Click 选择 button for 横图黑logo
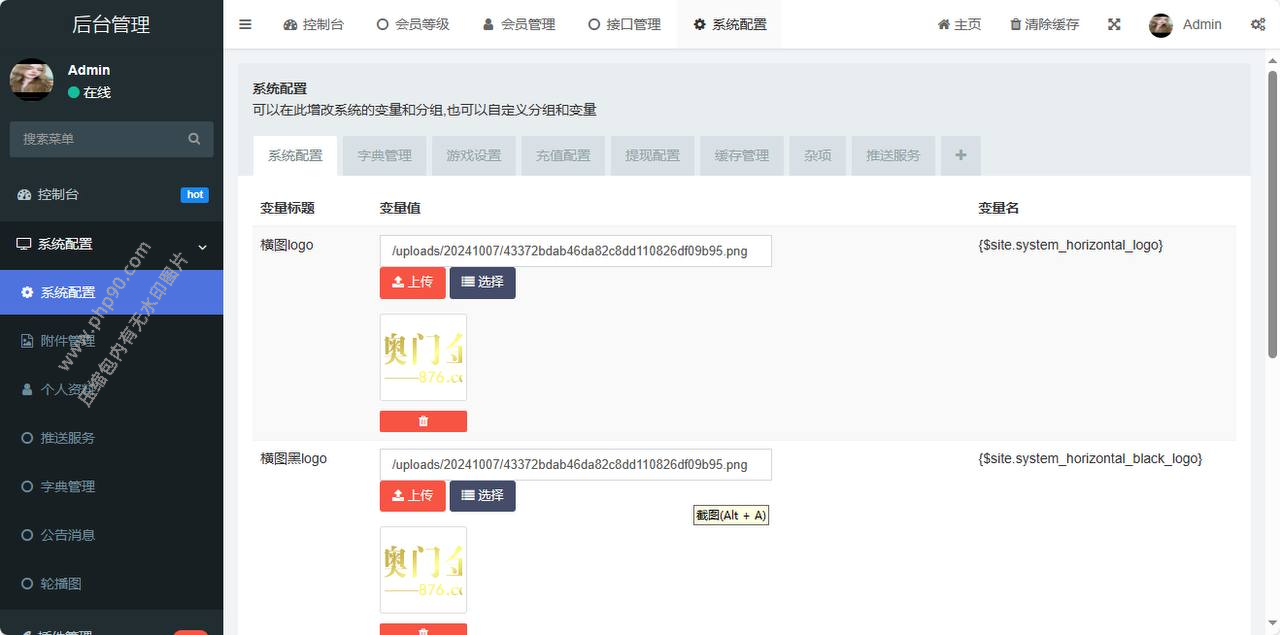Image resolution: width=1280 pixels, height=635 pixels. click(482, 495)
